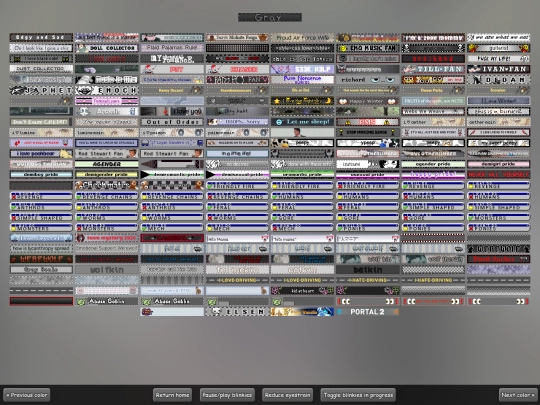
Task: Select the FRIENDLY FIRE blinkie with red X
Action: point(368,185)
